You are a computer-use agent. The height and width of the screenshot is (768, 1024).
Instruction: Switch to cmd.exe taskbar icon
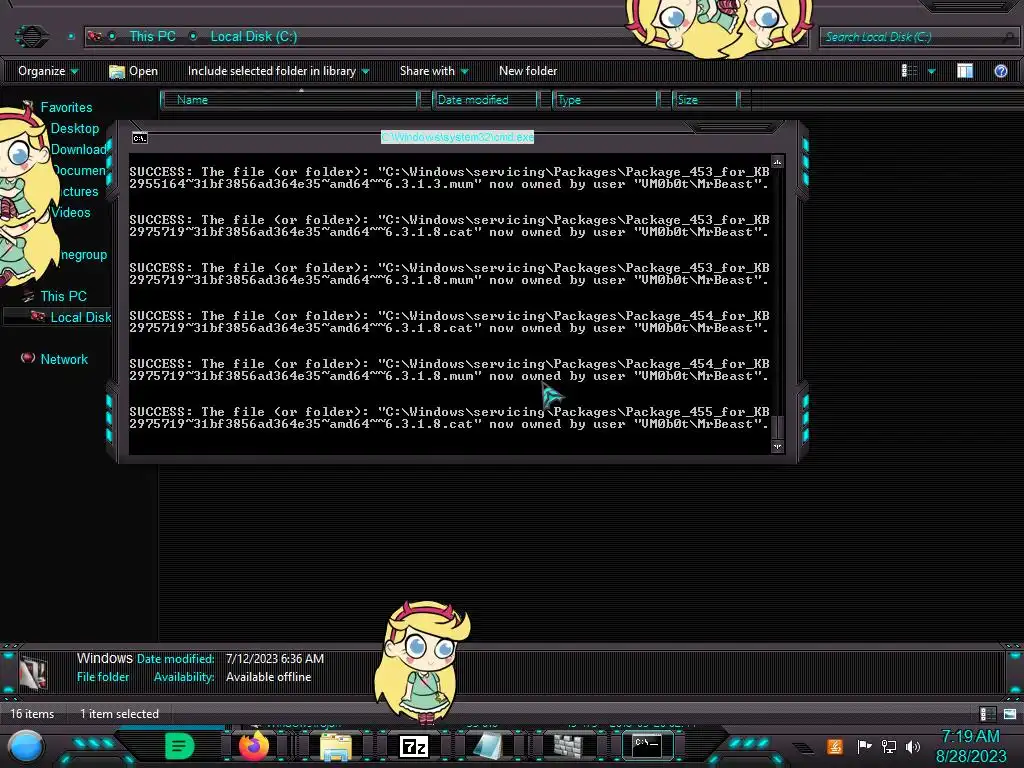click(x=647, y=746)
